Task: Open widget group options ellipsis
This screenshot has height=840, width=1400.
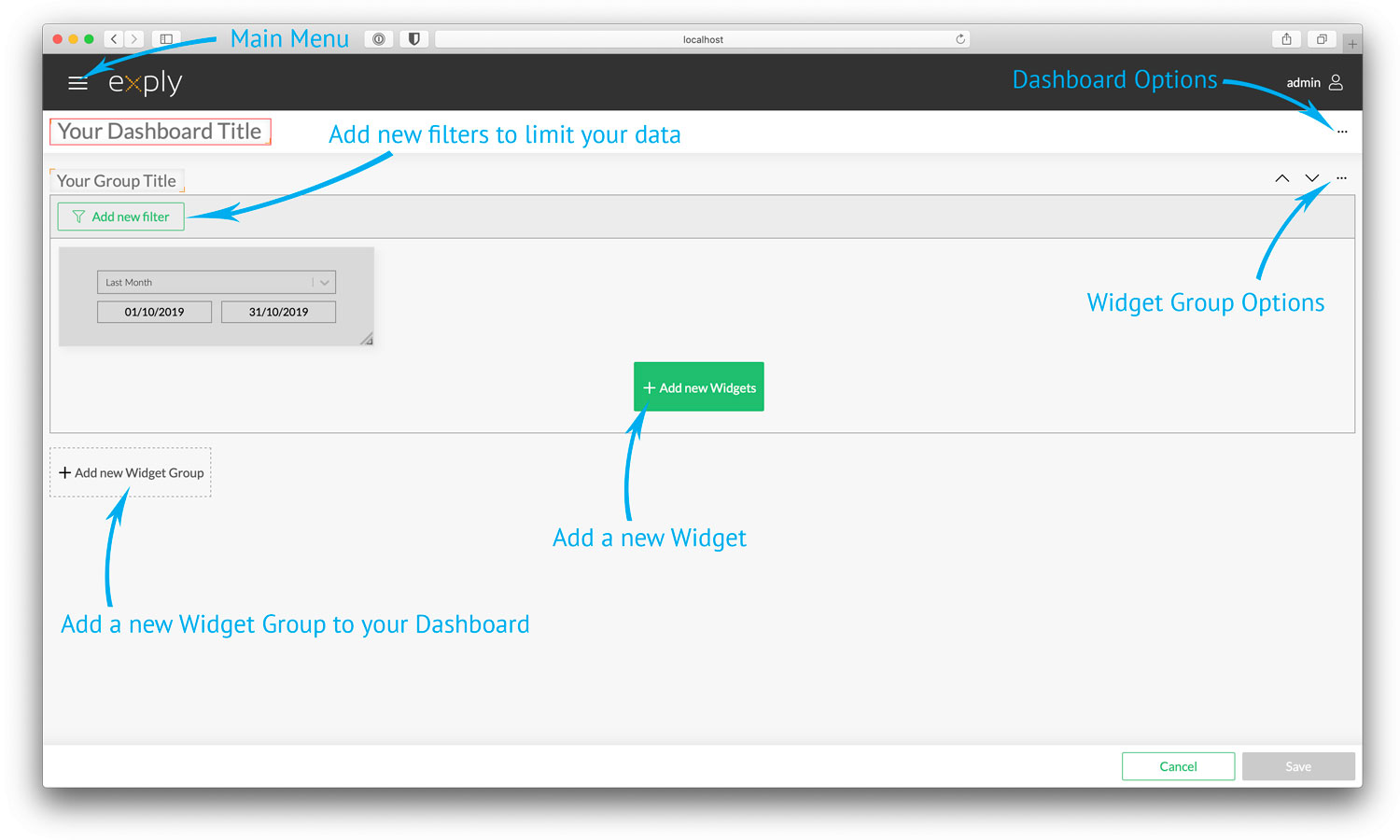Action: point(1341,177)
